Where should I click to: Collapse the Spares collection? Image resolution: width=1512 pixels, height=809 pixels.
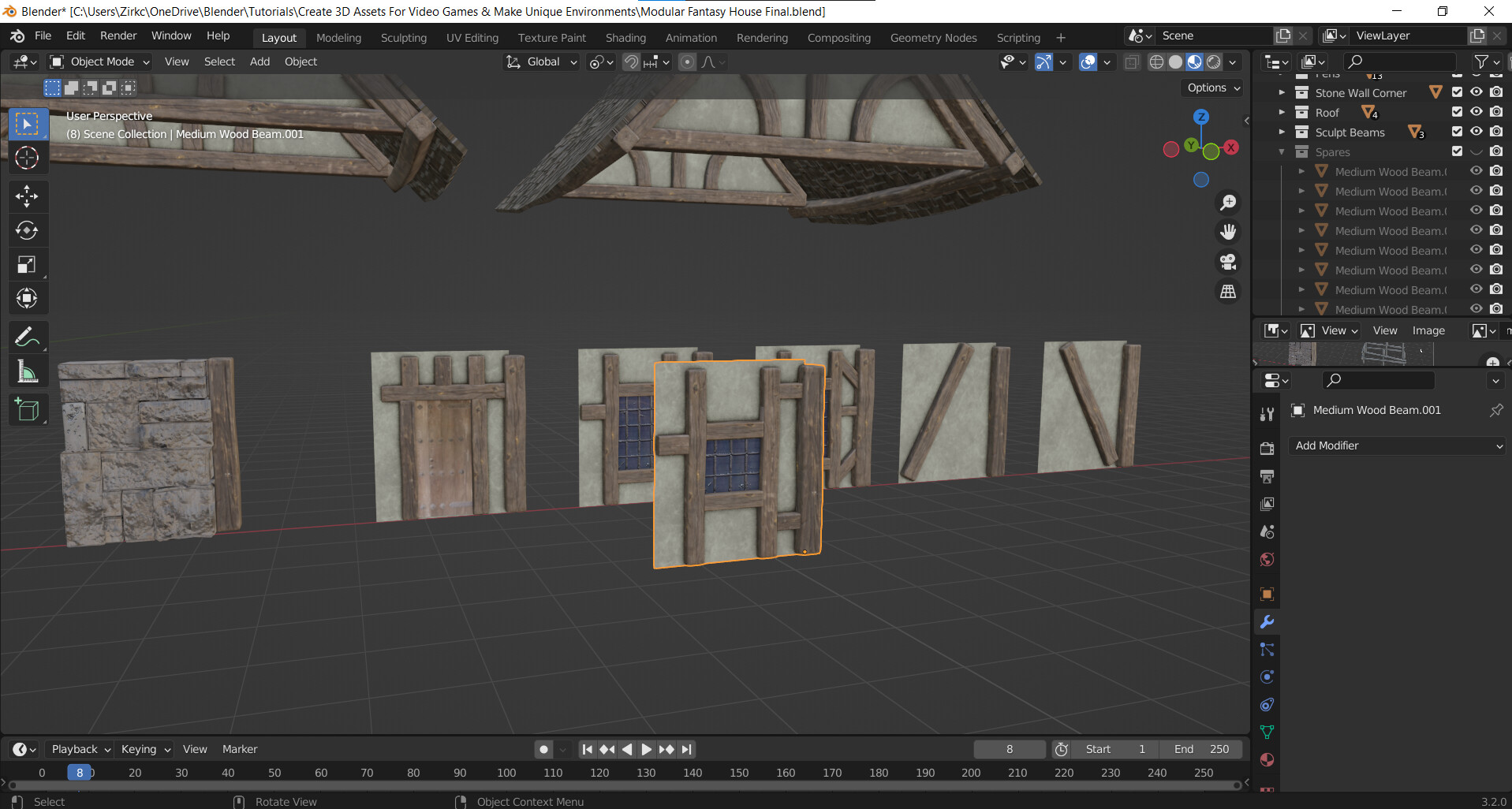1282,152
